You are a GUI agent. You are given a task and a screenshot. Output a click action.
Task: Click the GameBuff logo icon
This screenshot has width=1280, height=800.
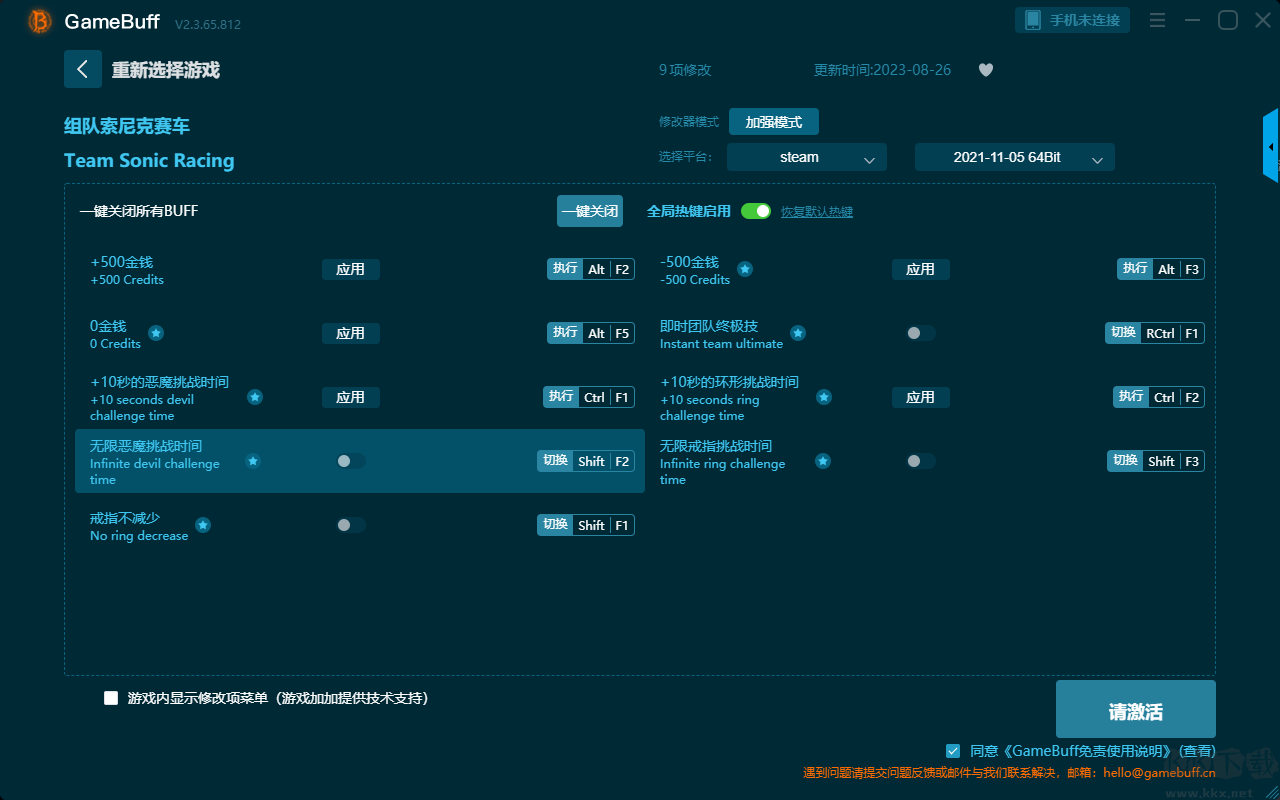(x=40, y=21)
